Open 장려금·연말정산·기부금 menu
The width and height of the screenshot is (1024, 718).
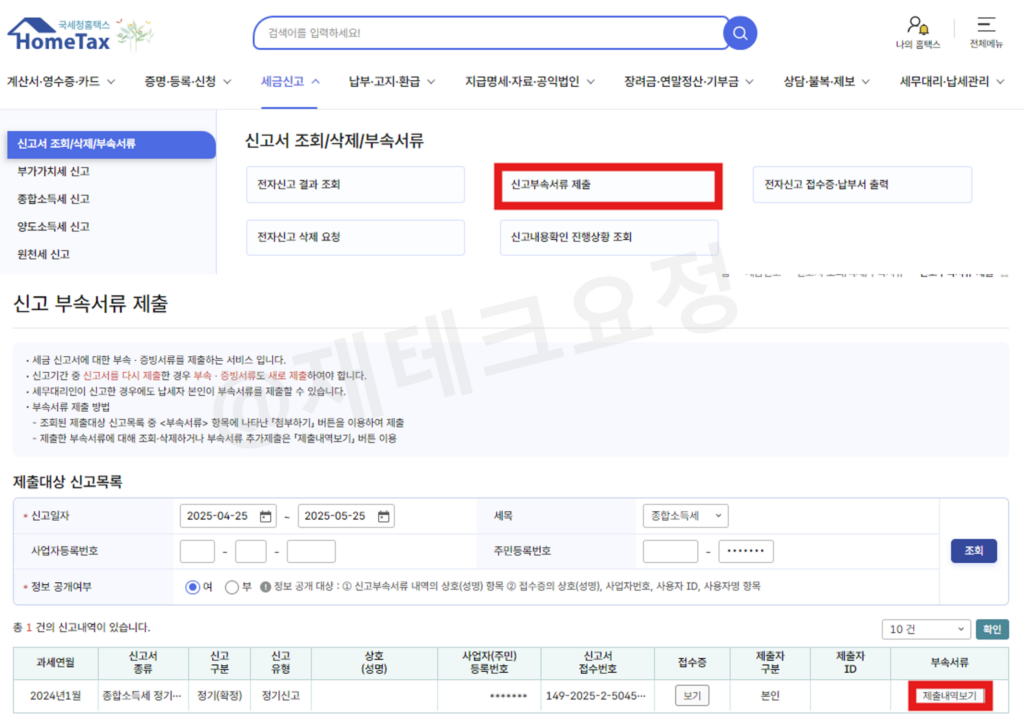[681, 82]
